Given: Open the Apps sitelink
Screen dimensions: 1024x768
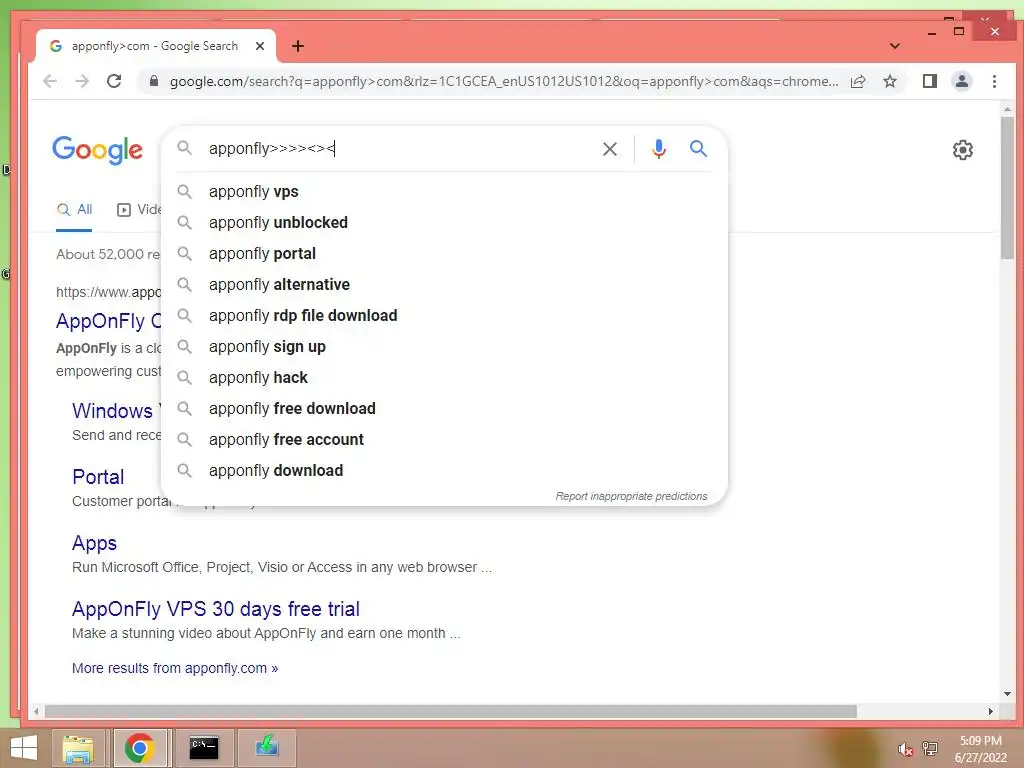Looking at the screenshot, I should (x=95, y=543).
